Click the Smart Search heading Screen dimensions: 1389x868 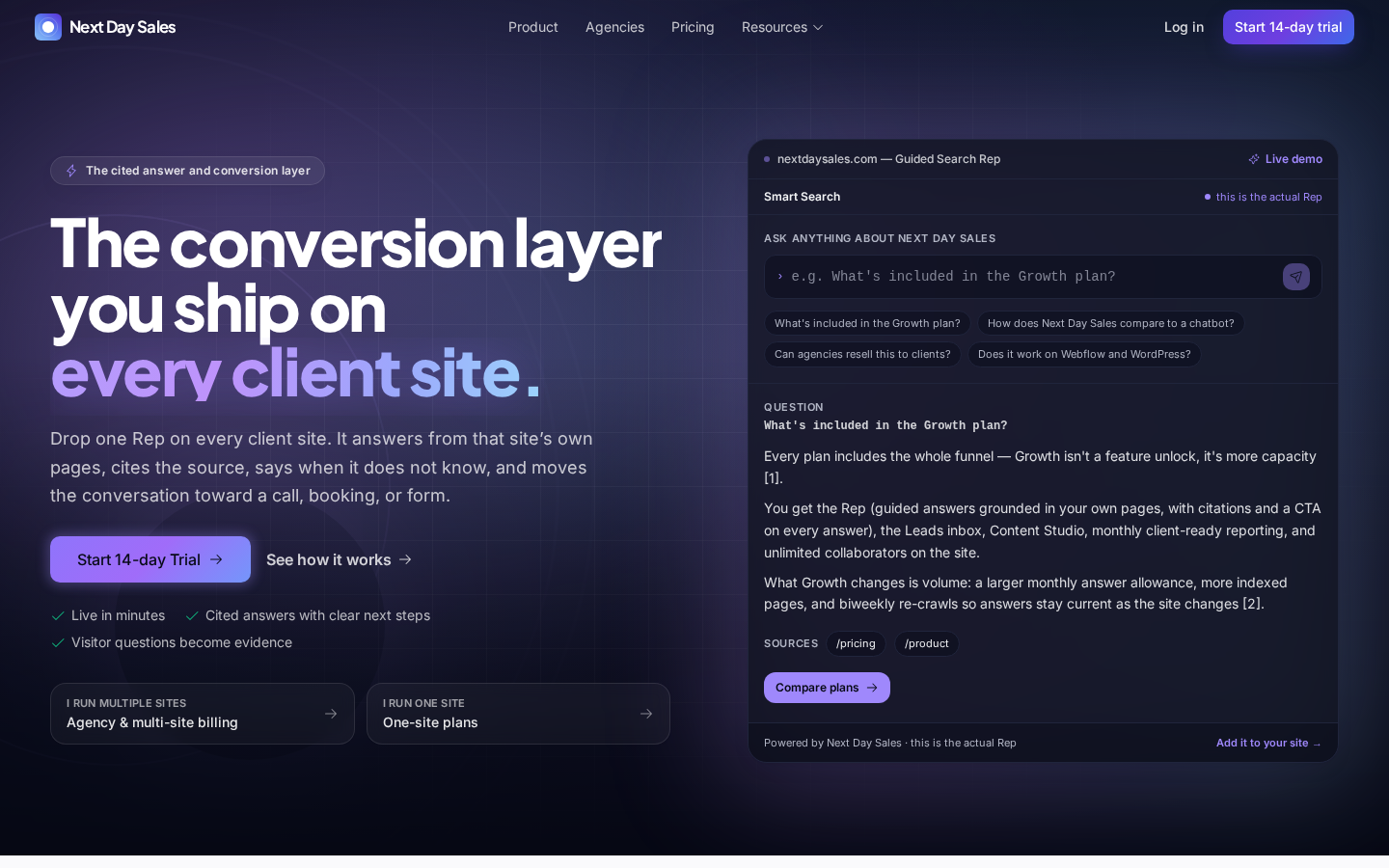[x=802, y=197]
